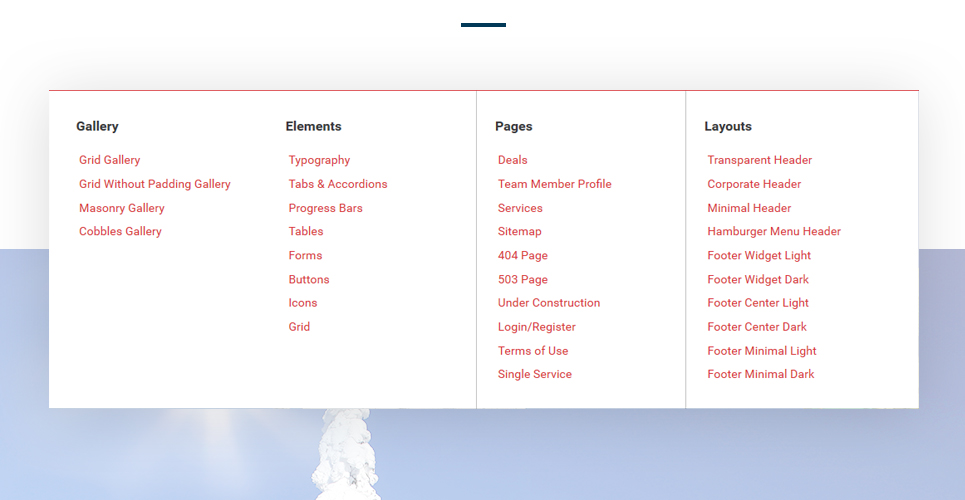Open Single Service page
This screenshot has width=965, height=500.
[535, 374]
